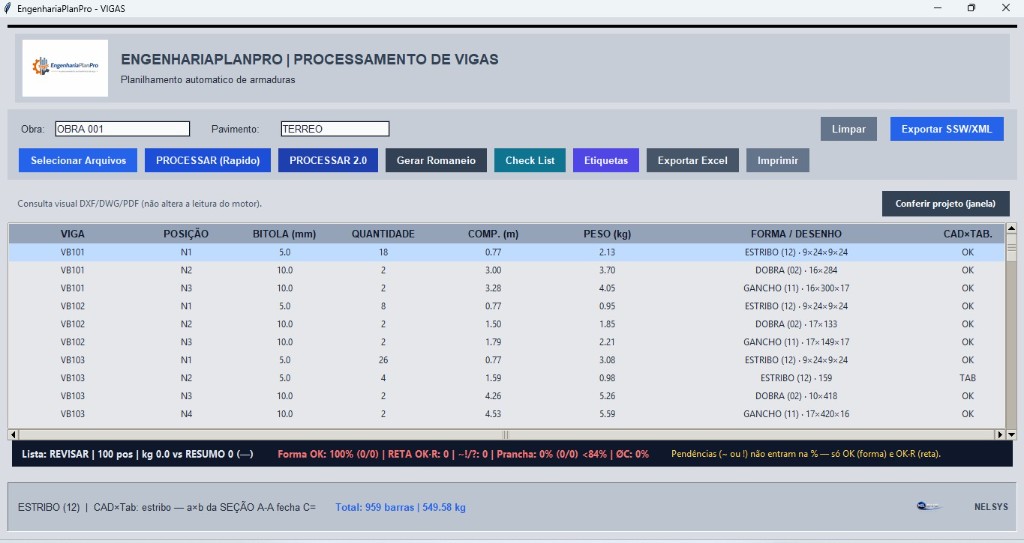Click the Forma OK: 100% status text
Screen dimensions: 1024x543
463,454
